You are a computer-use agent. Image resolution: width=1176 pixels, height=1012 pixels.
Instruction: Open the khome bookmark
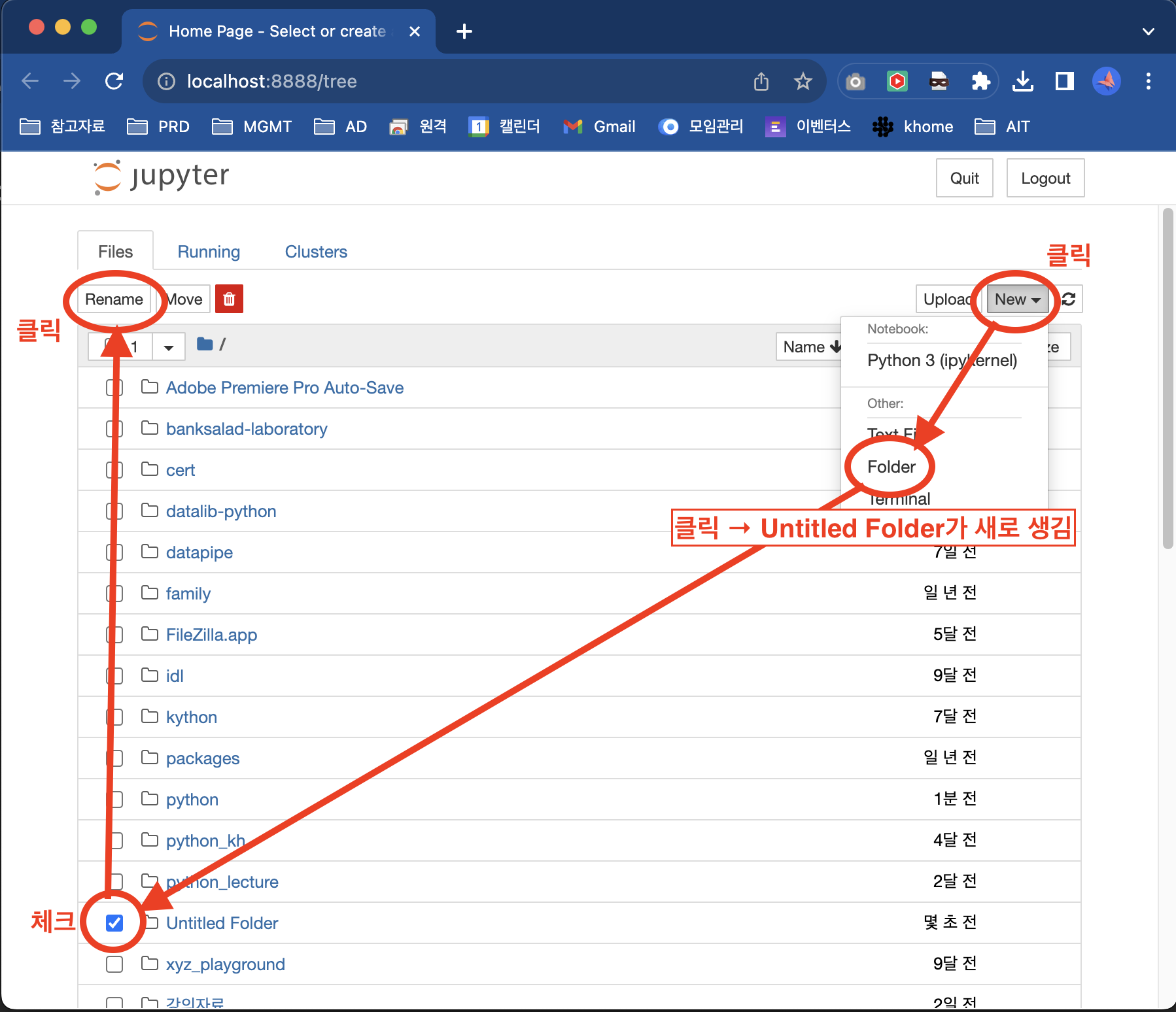(912, 126)
